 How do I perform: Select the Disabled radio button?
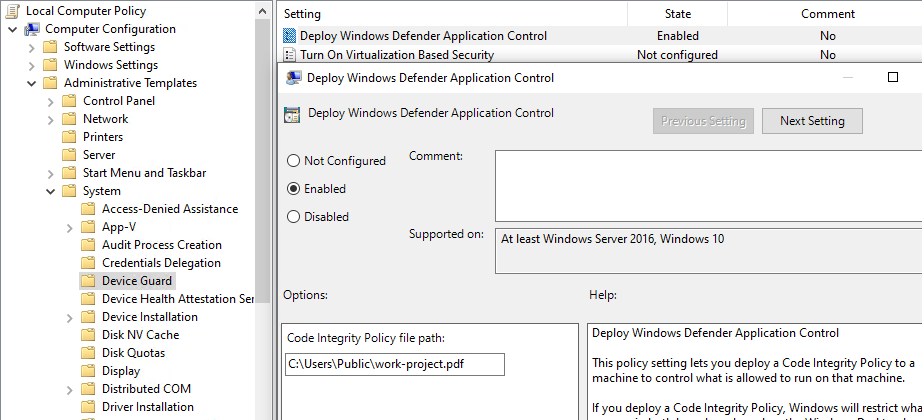point(293,216)
